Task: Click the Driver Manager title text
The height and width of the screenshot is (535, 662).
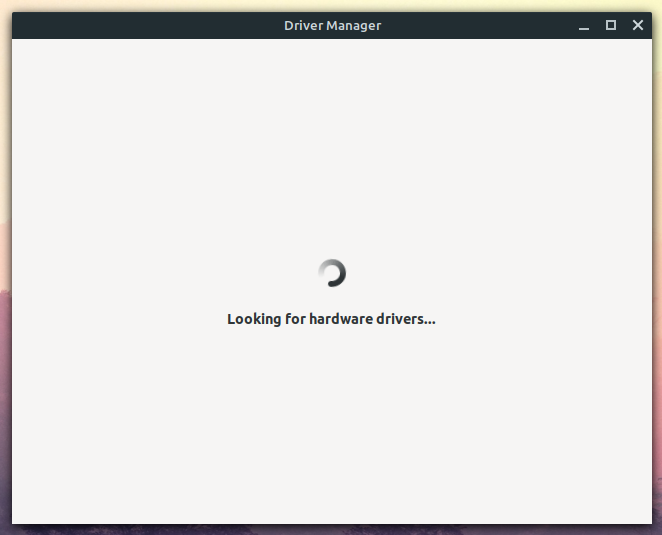Action: (x=332, y=26)
